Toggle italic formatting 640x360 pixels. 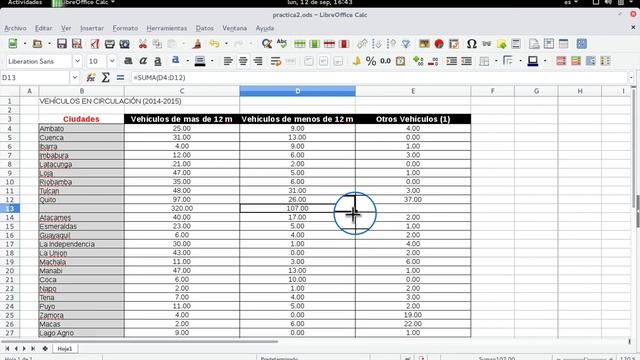(143, 61)
